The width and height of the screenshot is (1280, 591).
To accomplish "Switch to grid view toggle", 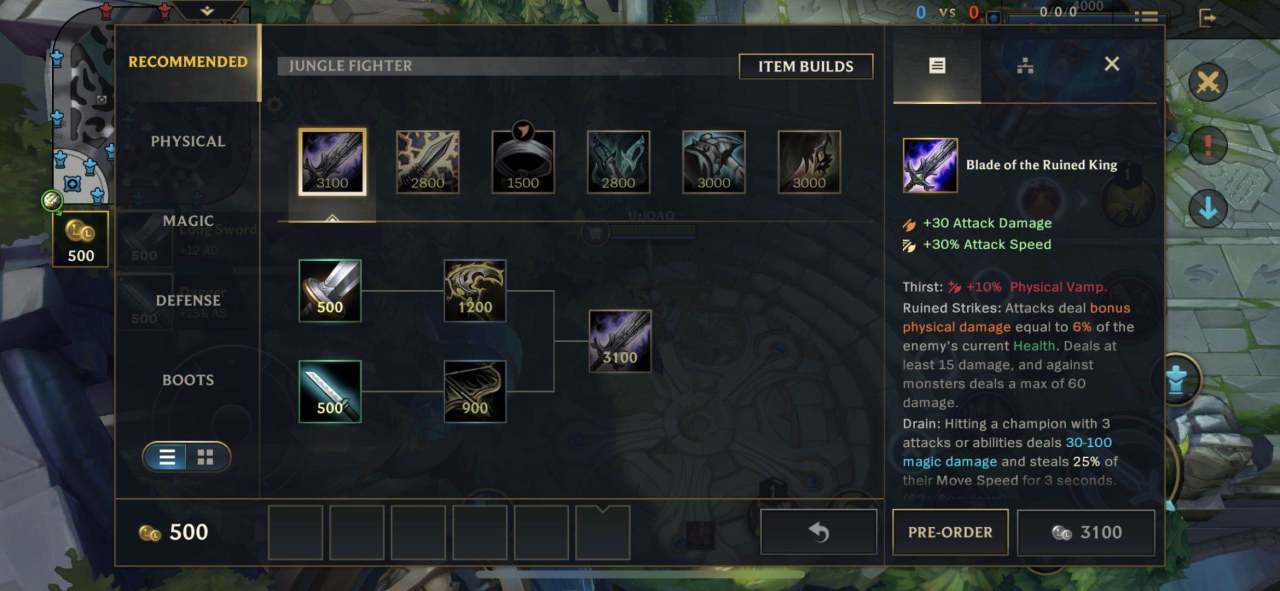I will (206, 457).
